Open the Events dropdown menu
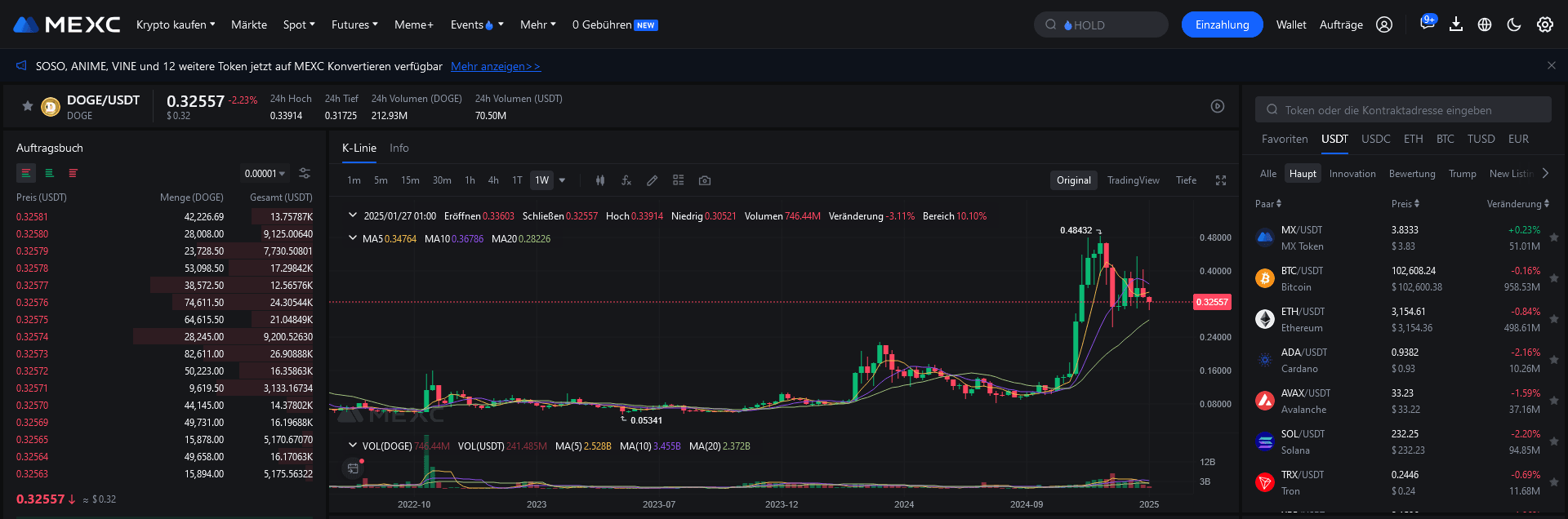1568x519 pixels. tap(477, 24)
